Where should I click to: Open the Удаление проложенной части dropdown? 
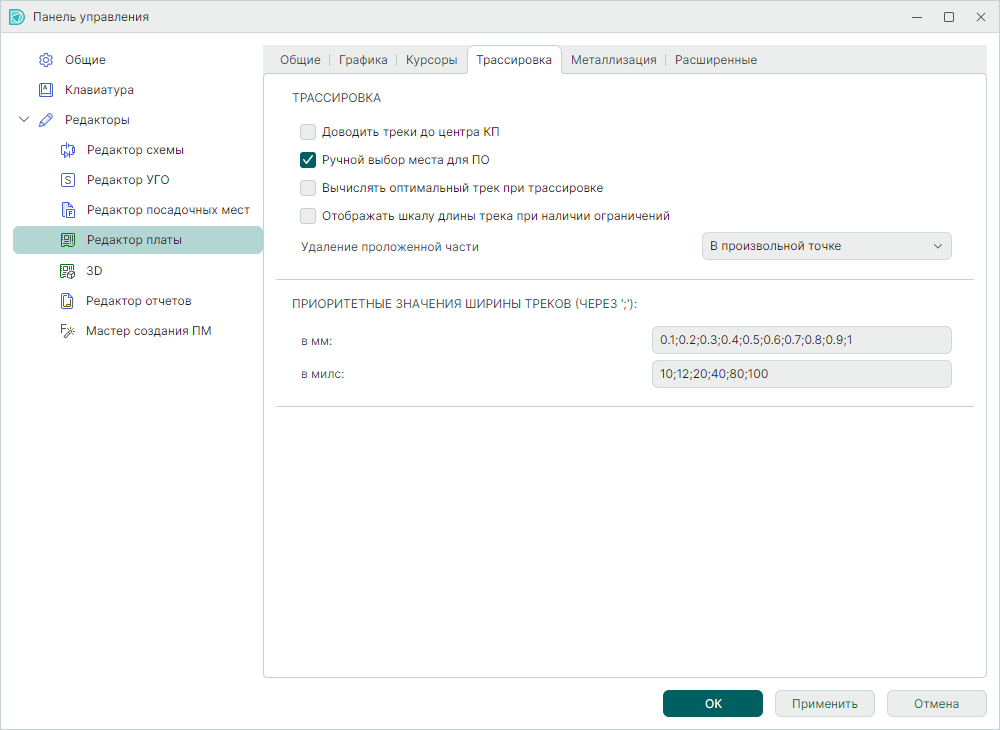pyautogui.click(x=826, y=246)
